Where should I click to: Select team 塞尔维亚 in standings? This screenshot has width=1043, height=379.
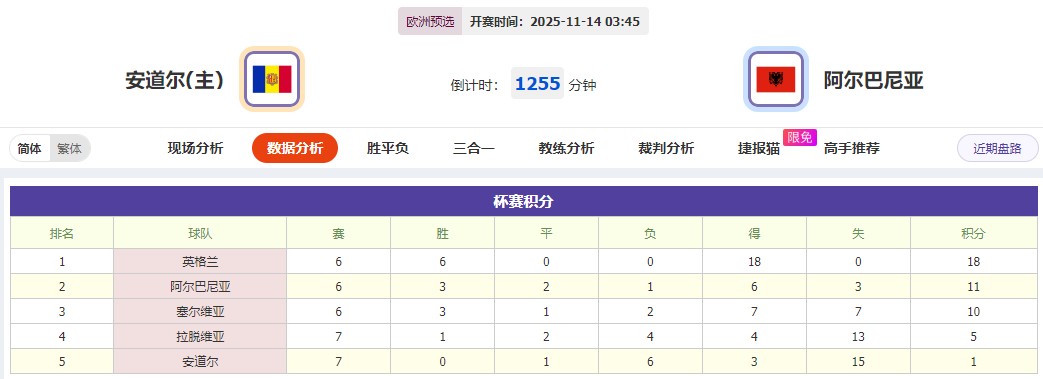200,312
